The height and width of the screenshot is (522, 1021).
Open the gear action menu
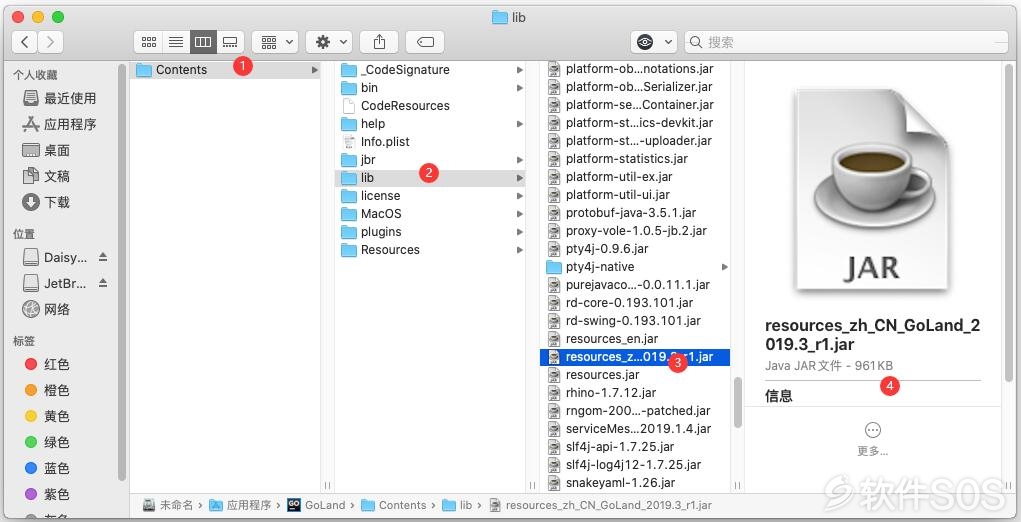(329, 42)
